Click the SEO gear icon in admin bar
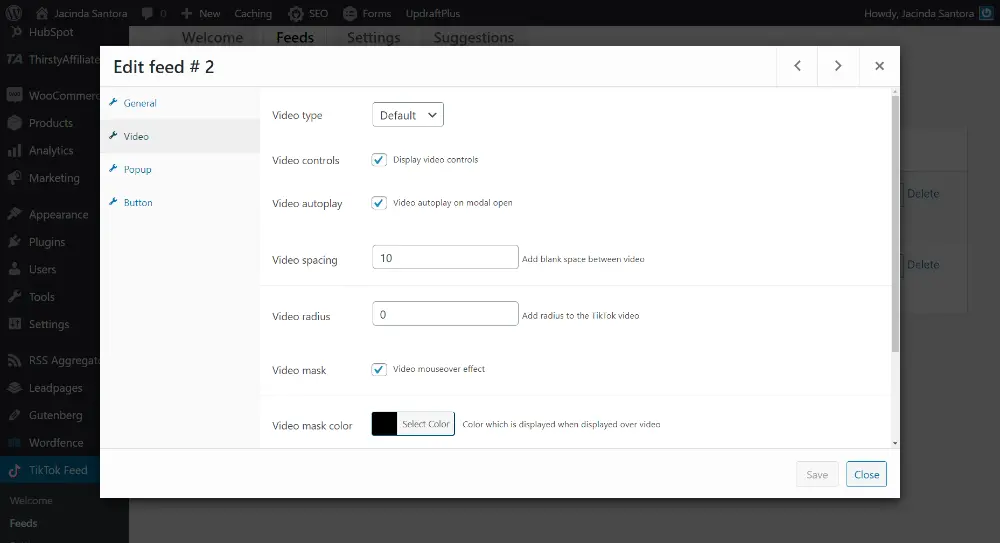This screenshot has width=1000, height=543. click(x=296, y=14)
